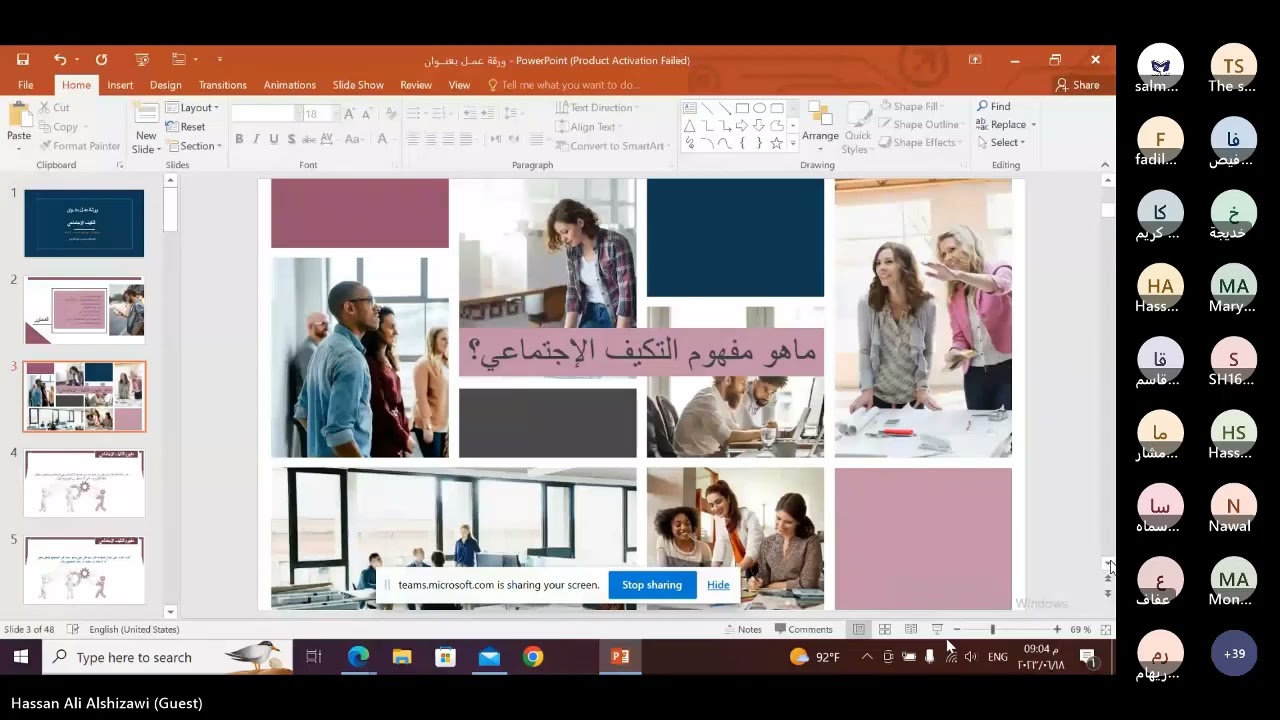Image resolution: width=1280 pixels, height=720 pixels.
Task: Switch to the Insert tab
Action: tap(120, 85)
